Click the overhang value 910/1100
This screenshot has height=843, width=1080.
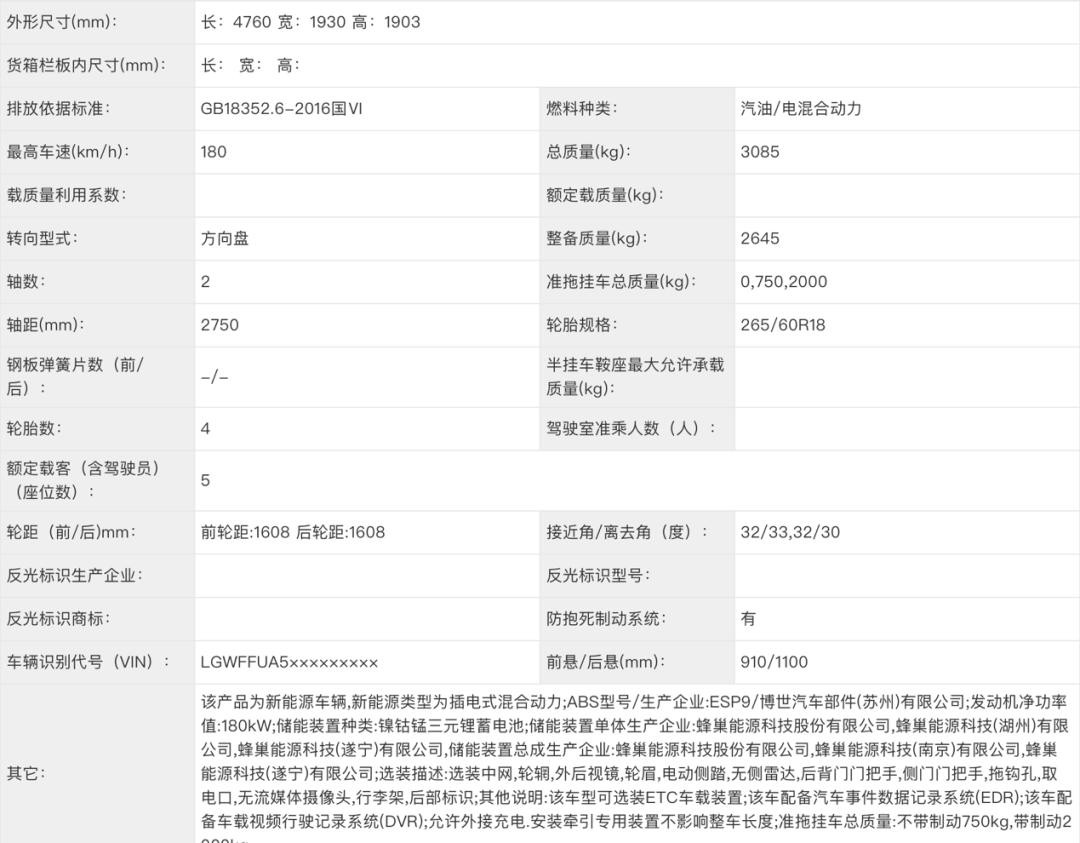point(774,662)
